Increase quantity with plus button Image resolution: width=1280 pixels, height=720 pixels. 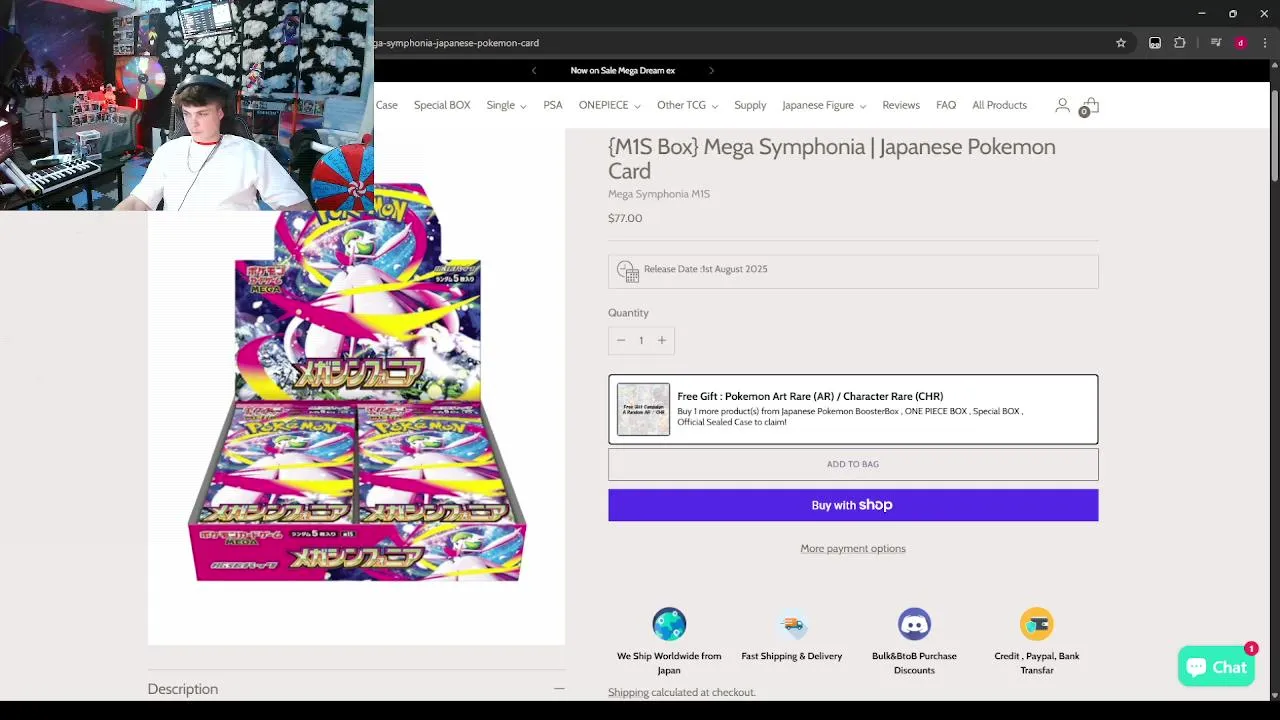(x=661, y=340)
